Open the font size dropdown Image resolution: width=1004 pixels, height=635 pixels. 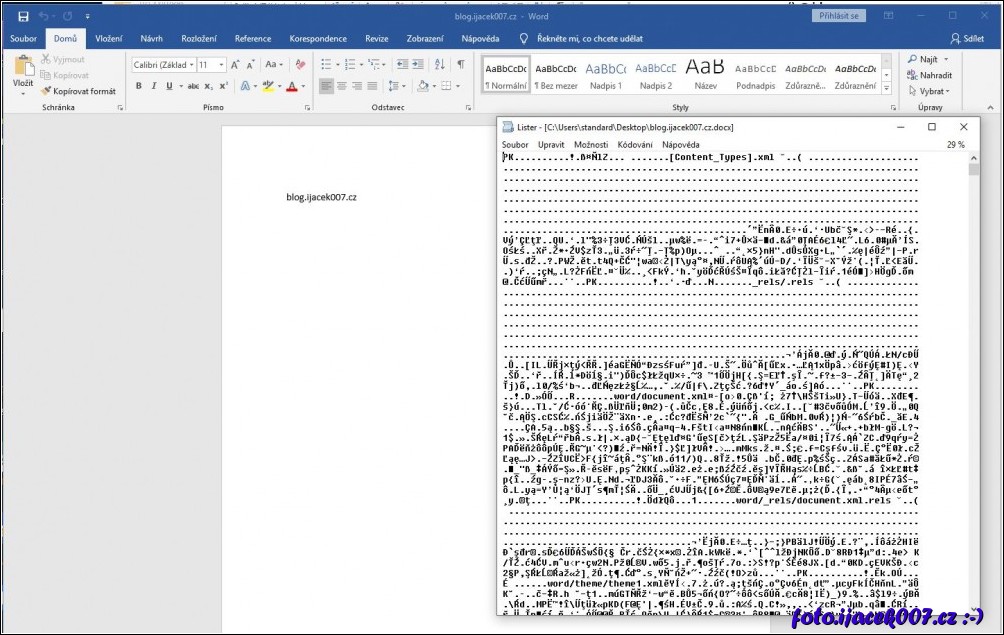point(211,65)
